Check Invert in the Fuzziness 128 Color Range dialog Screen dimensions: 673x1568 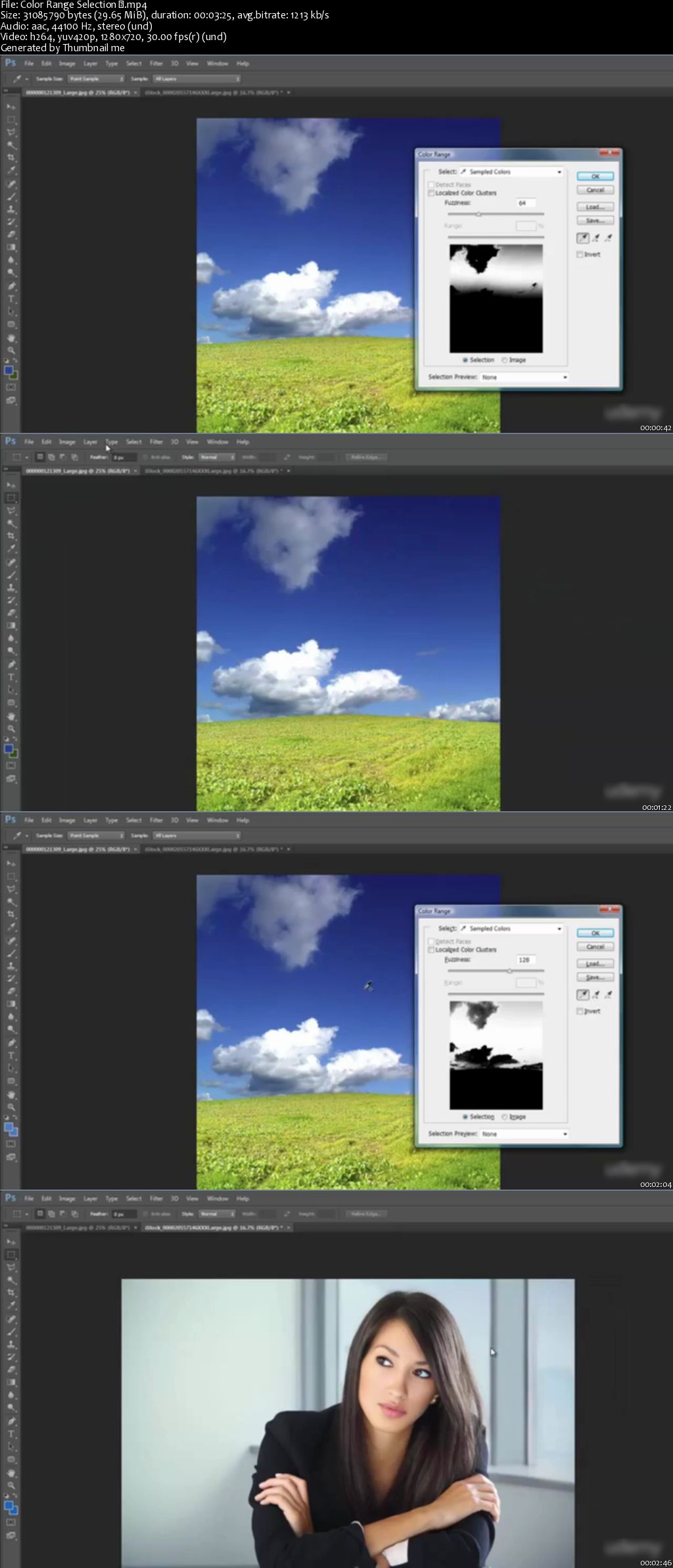point(580,1011)
